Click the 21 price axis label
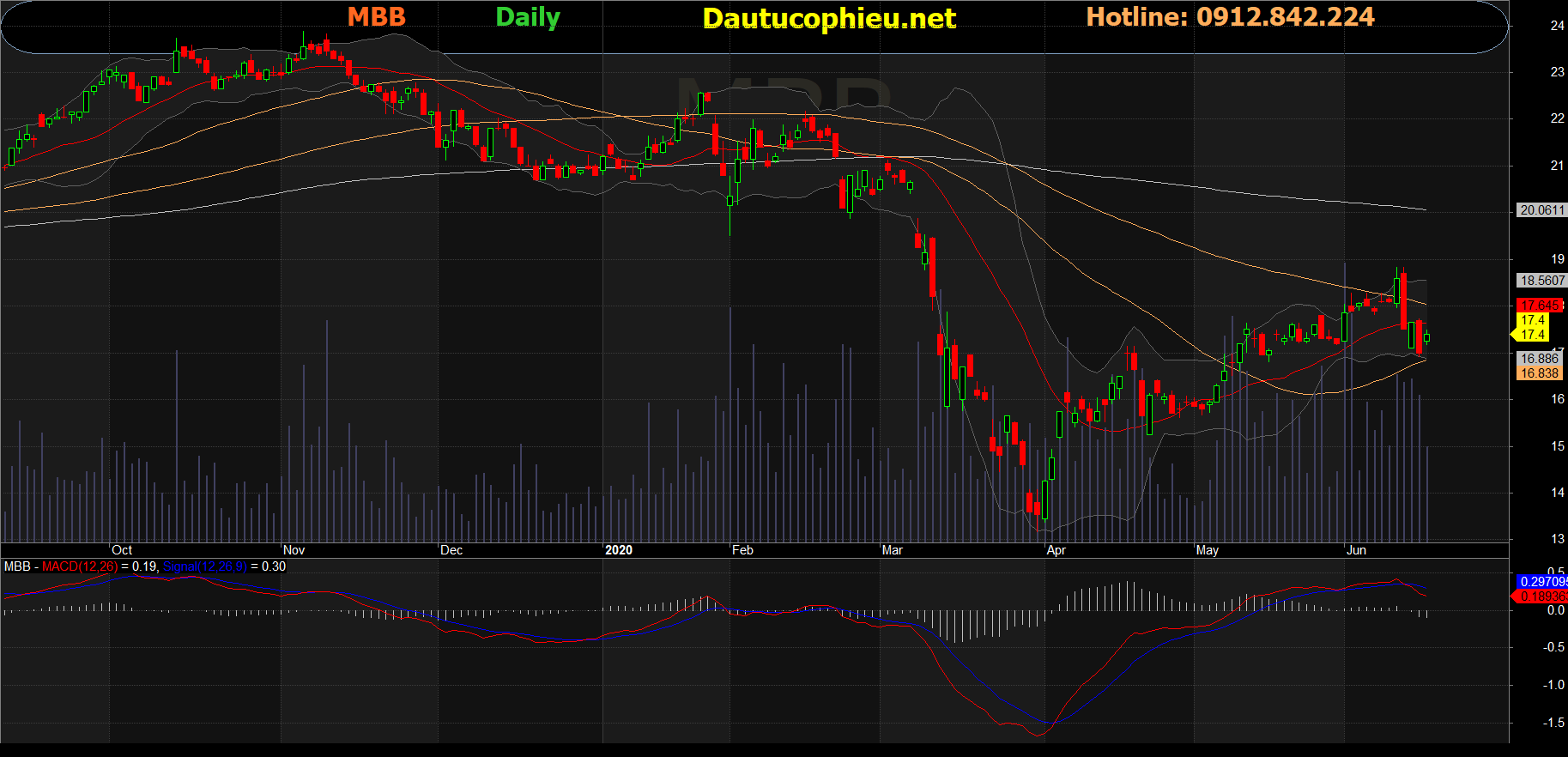The height and width of the screenshot is (757, 1568). click(1557, 166)
